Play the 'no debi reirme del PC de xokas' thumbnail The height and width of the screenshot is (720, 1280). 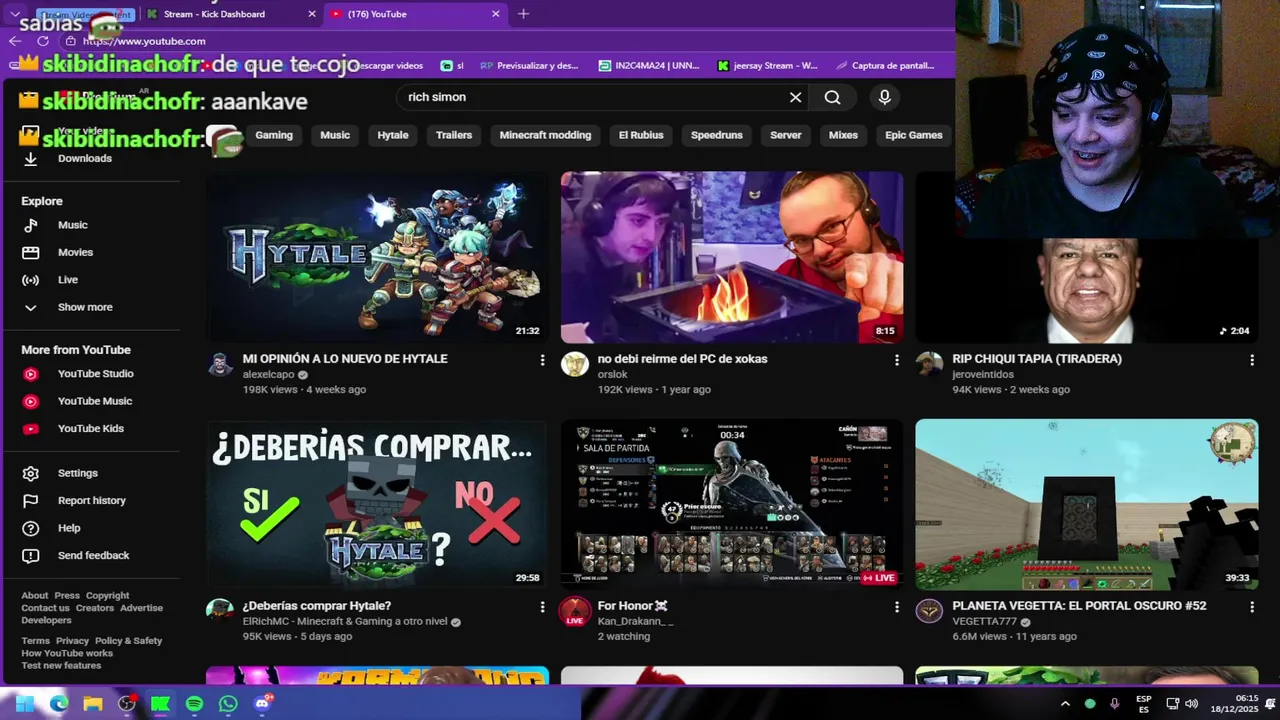(731, 257)
